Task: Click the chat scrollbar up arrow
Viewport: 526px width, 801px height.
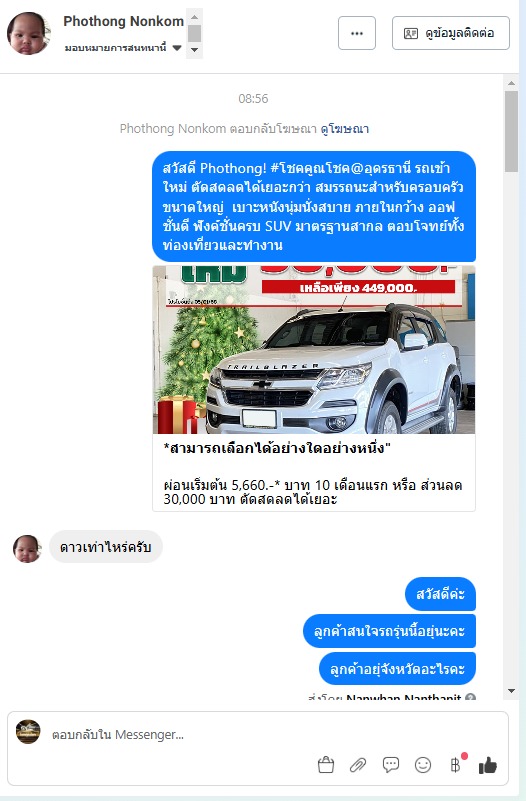Action: pos(512,83)
